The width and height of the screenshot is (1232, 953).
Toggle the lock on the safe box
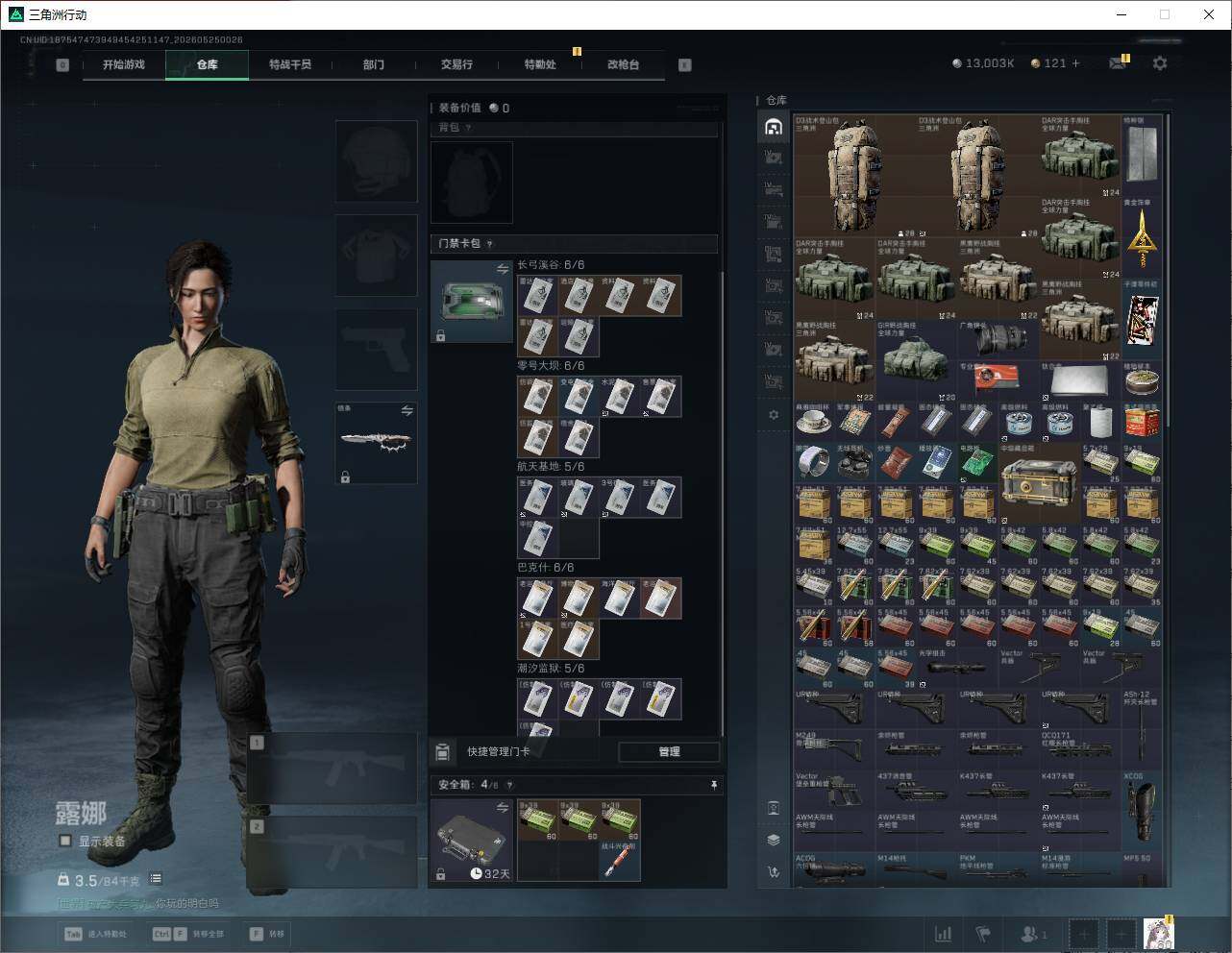tap(440, 874)
